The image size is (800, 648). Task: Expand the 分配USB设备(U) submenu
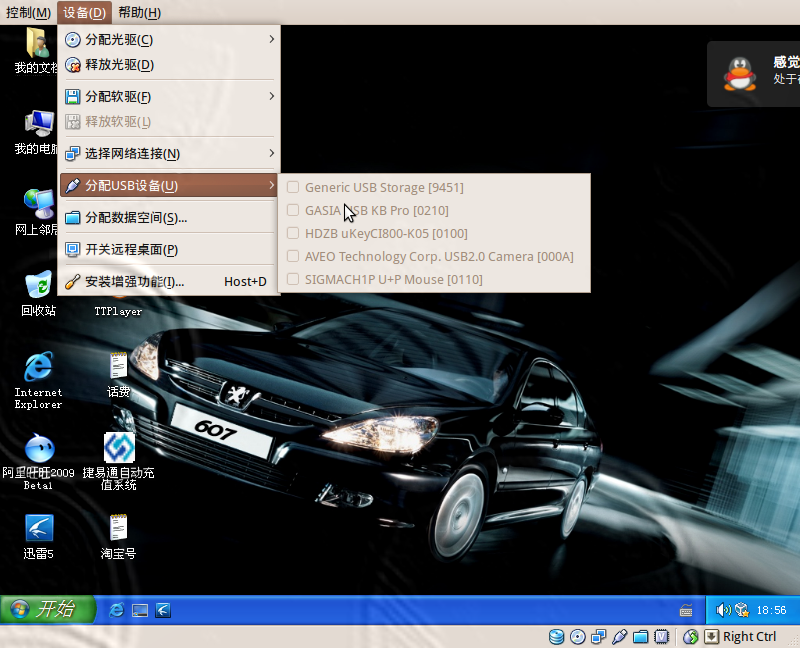pos(169,185)
